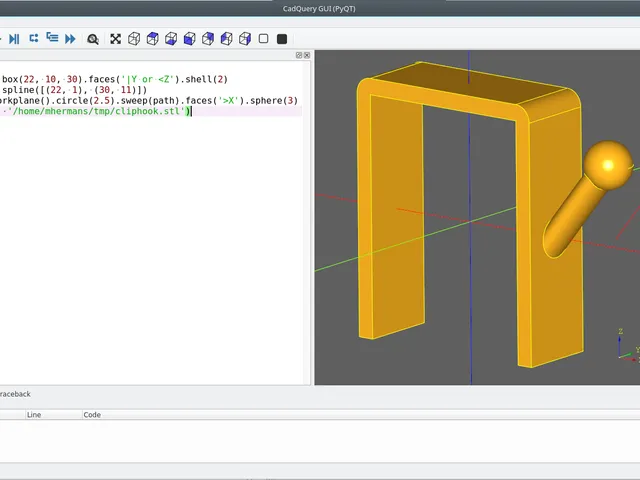Click the debugger Step icon
Viewport: 640px width, 480px height.
[x=33, y=38]
